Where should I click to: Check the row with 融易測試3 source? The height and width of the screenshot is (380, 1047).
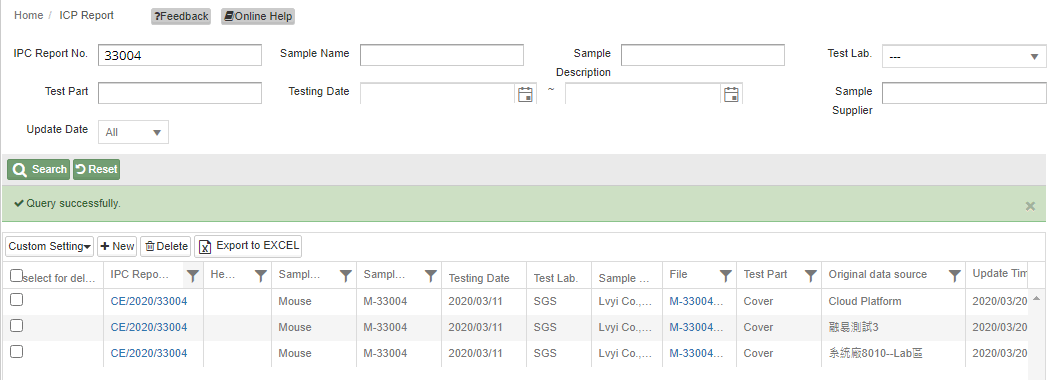pyautogui.click(x=17, y=325)
